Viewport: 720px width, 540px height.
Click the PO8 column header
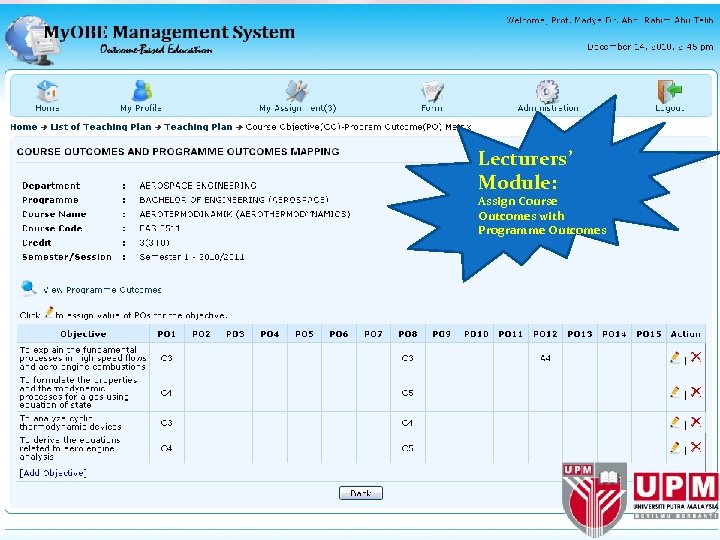point(408,334)
